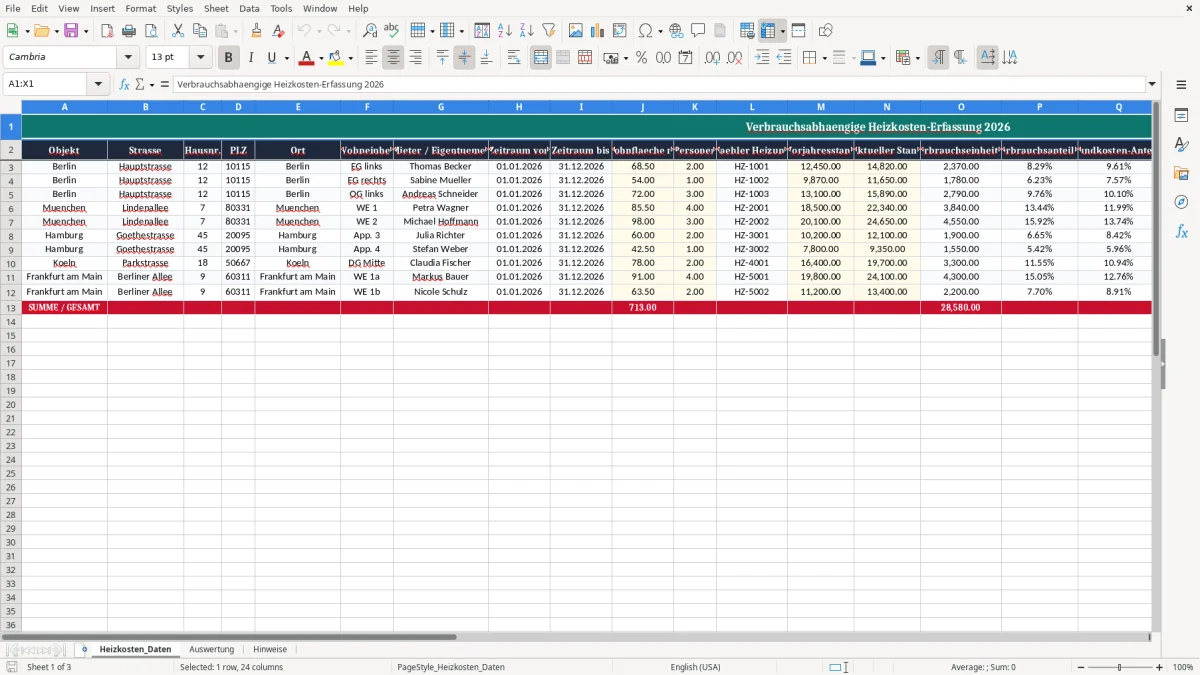Toggle Center Horizontally alignment
Screen dimensions: 1200x675
tap(393, 58)
